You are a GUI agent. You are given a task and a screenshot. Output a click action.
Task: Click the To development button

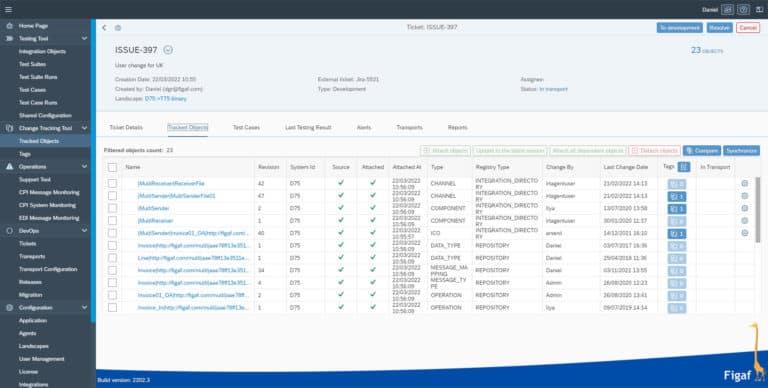click(679, 28)
